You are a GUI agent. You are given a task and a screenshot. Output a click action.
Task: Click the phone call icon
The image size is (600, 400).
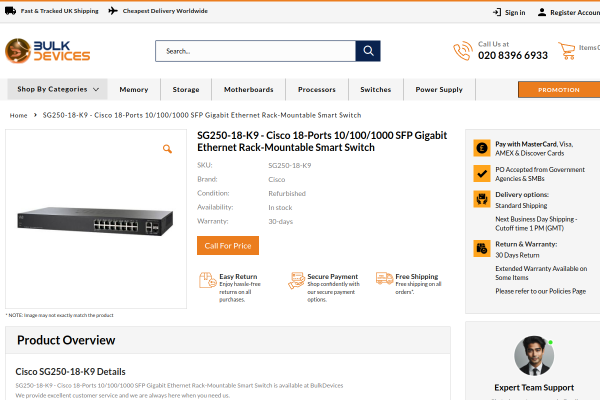463,51
